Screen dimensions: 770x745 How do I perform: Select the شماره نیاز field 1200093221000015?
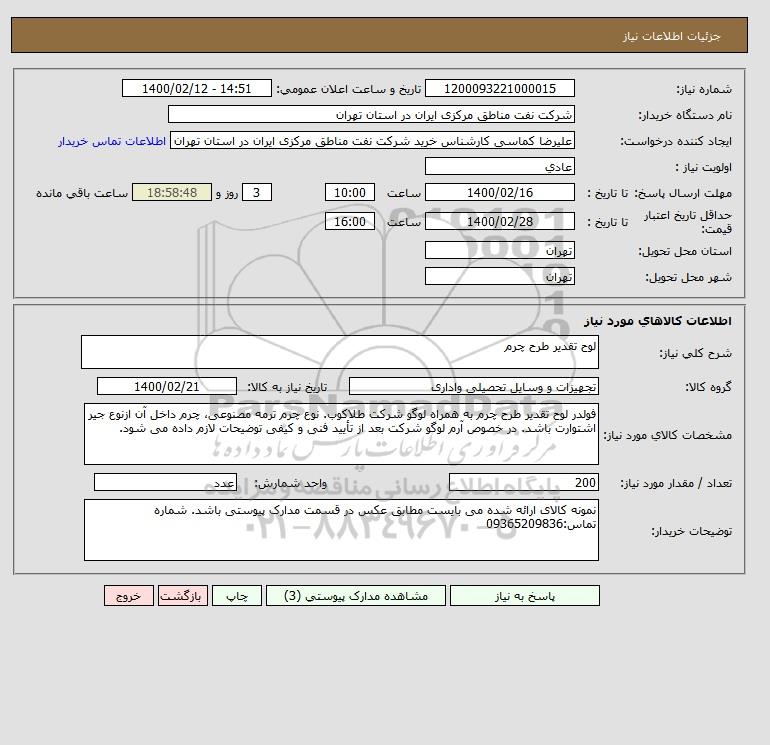(499, 88)
